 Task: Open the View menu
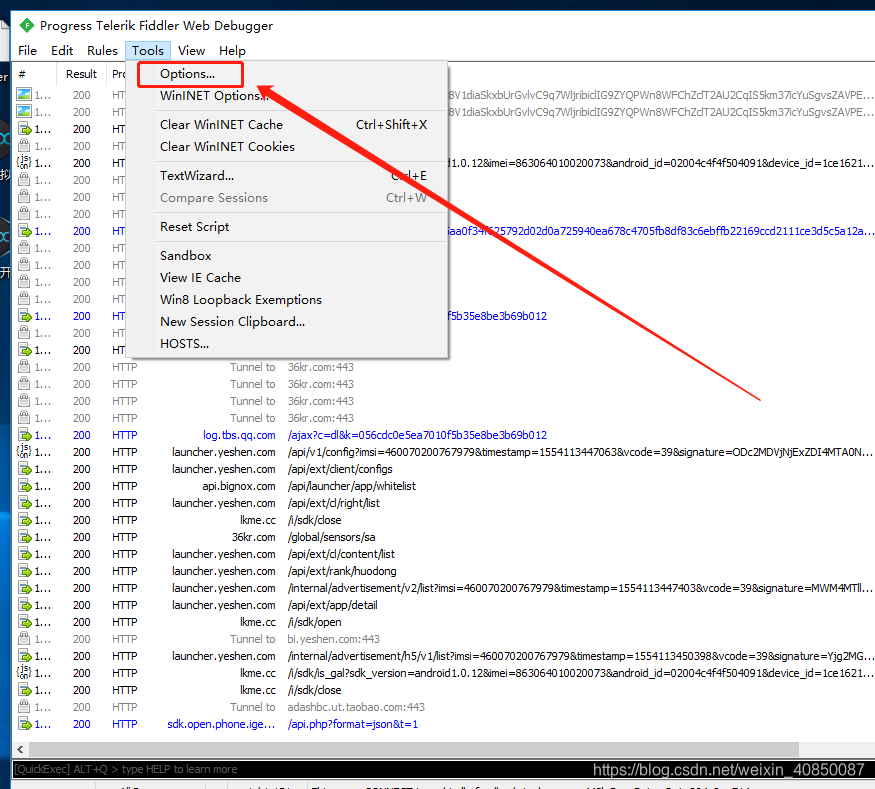click(191, 51)
